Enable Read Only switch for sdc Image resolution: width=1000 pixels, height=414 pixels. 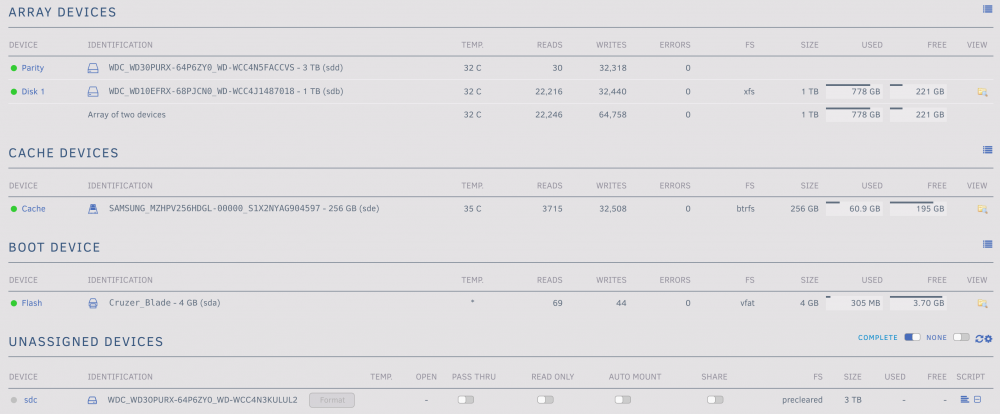tap(545, 400)
